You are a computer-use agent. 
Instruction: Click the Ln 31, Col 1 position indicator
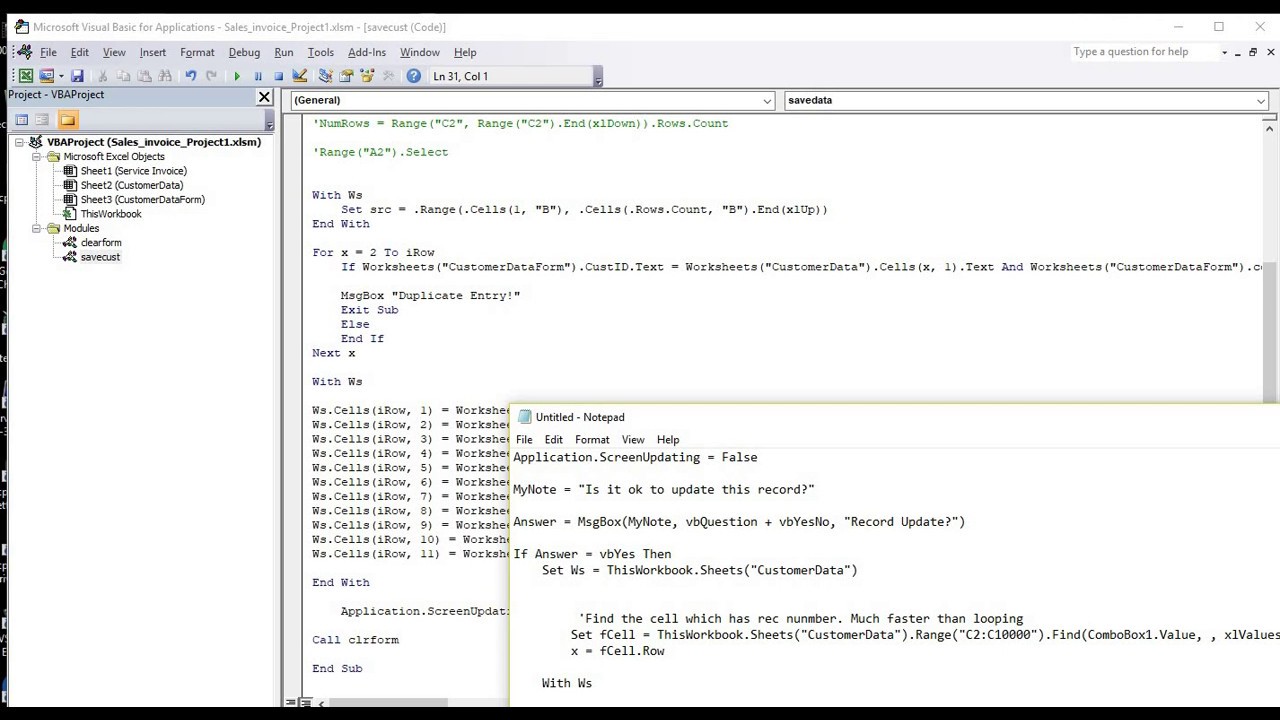point(511,76)
